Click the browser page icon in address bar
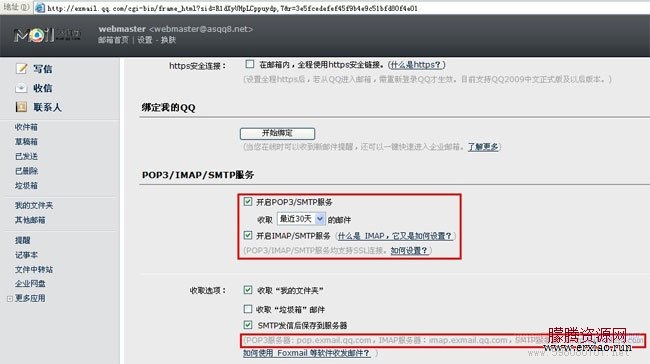Image resolution: width=650 pixels, height=364 pixels. tap(40, 7)
